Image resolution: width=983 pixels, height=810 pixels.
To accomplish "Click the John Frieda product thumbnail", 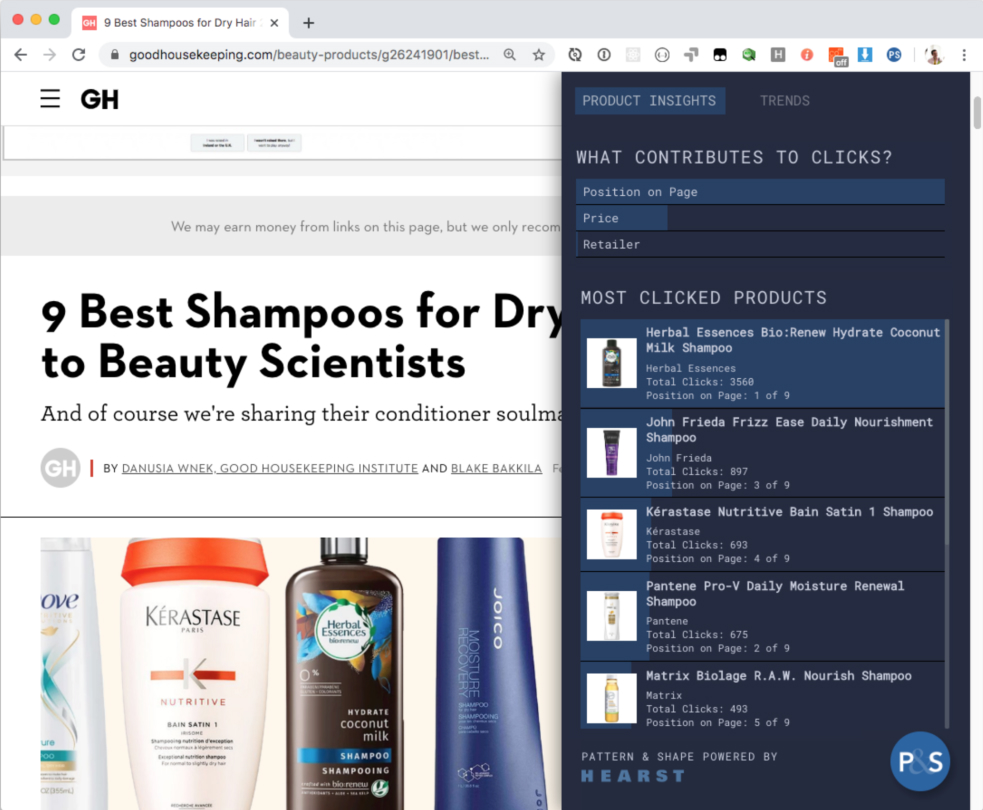I will 611,453.
